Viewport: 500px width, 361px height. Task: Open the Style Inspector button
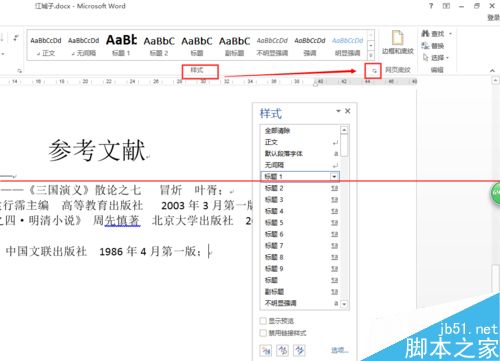coord(283,350)
